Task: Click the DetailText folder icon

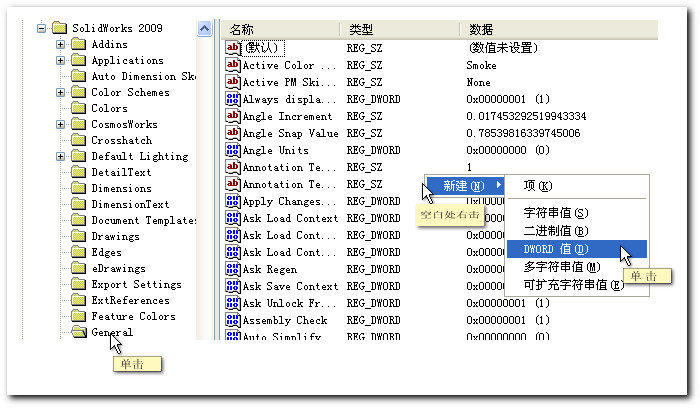Action: tap(79, 172)
